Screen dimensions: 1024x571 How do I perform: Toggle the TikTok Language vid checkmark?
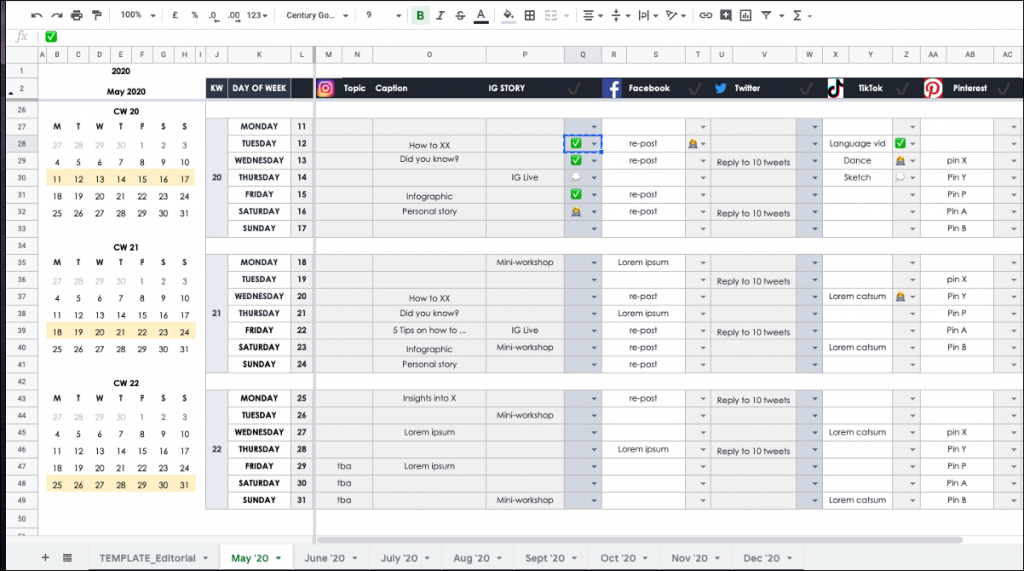(x=900, y=144)
